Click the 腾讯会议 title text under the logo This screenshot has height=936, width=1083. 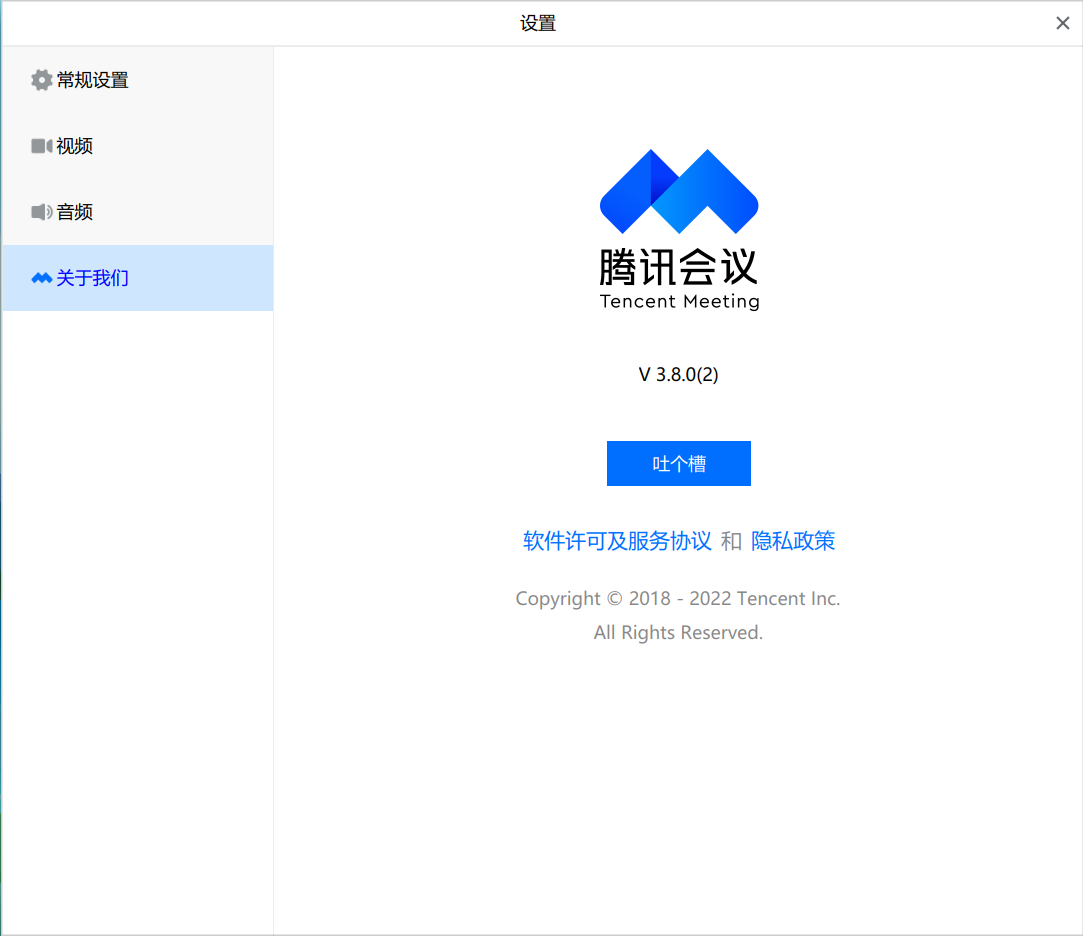(x=679, y=267)
